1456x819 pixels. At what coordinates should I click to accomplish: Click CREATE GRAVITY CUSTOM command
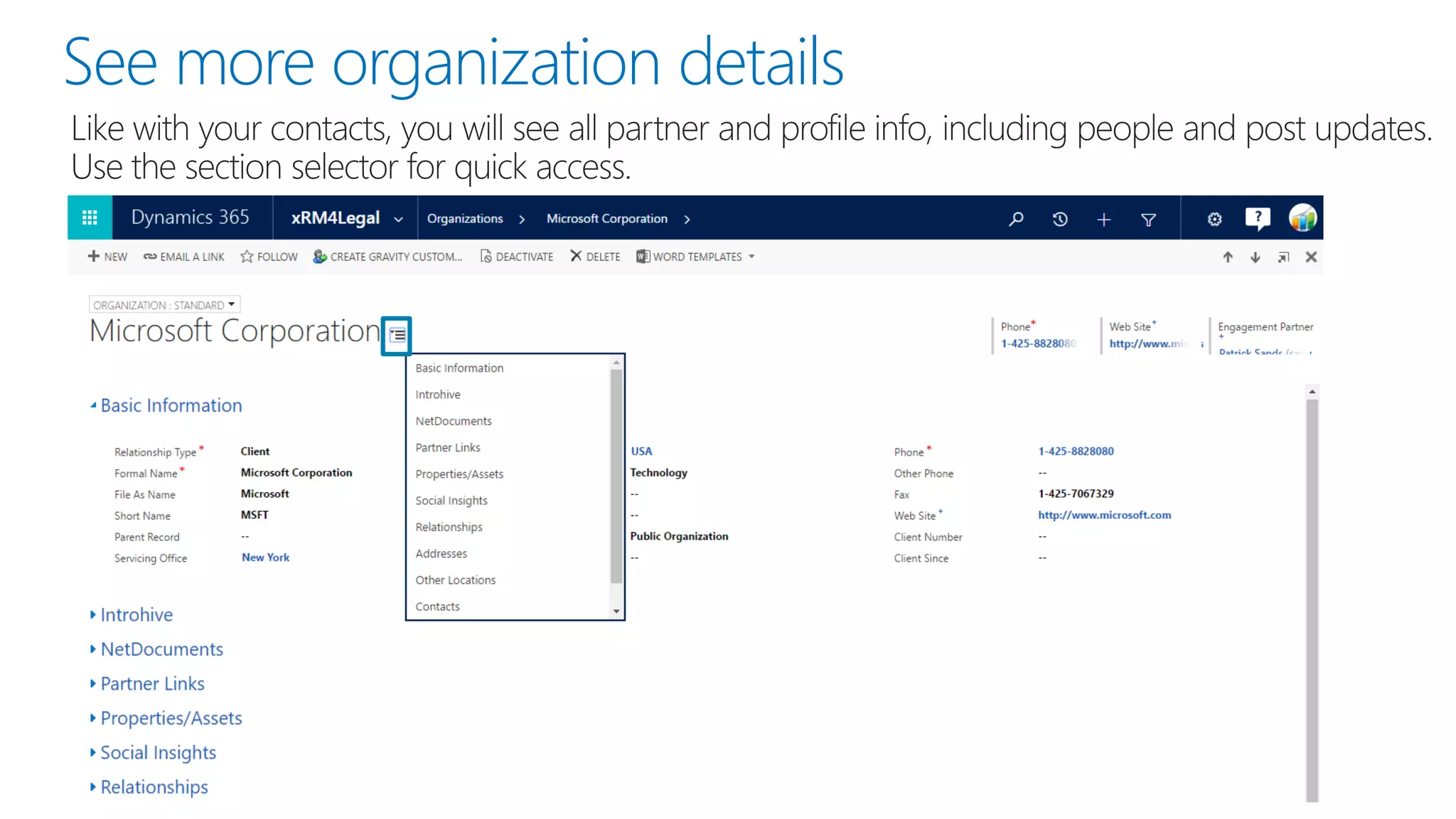pyautogui.click(x=387, y=257)
